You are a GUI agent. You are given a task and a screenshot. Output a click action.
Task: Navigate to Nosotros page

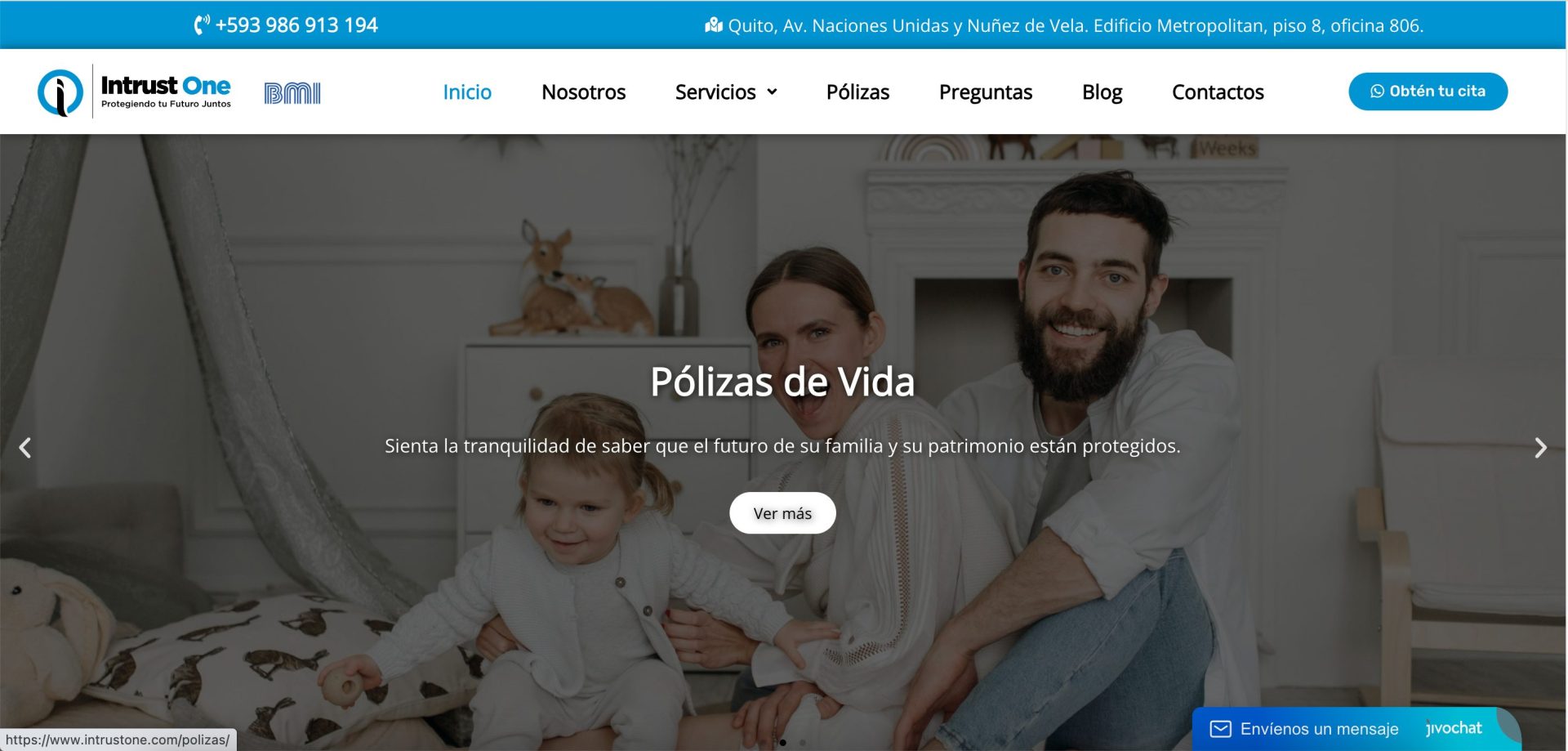point(584,92)
